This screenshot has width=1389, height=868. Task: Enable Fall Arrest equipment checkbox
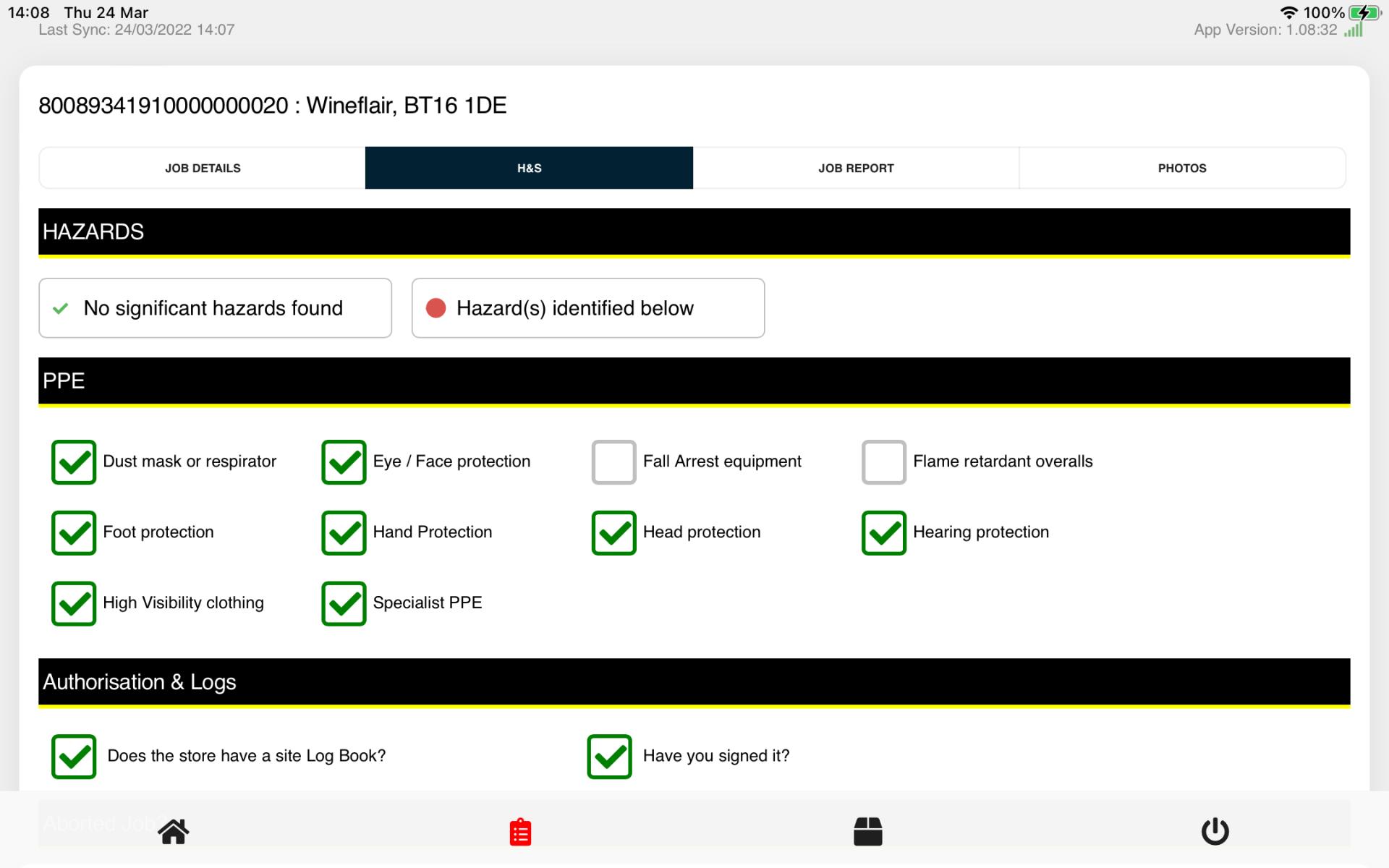pyautogui.click(x=613, y=462)
